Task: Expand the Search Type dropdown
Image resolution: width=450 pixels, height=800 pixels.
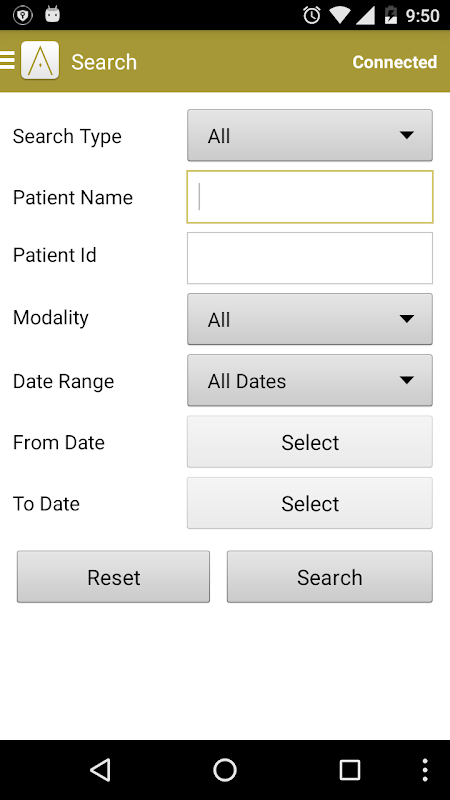Action: (310, 135)
